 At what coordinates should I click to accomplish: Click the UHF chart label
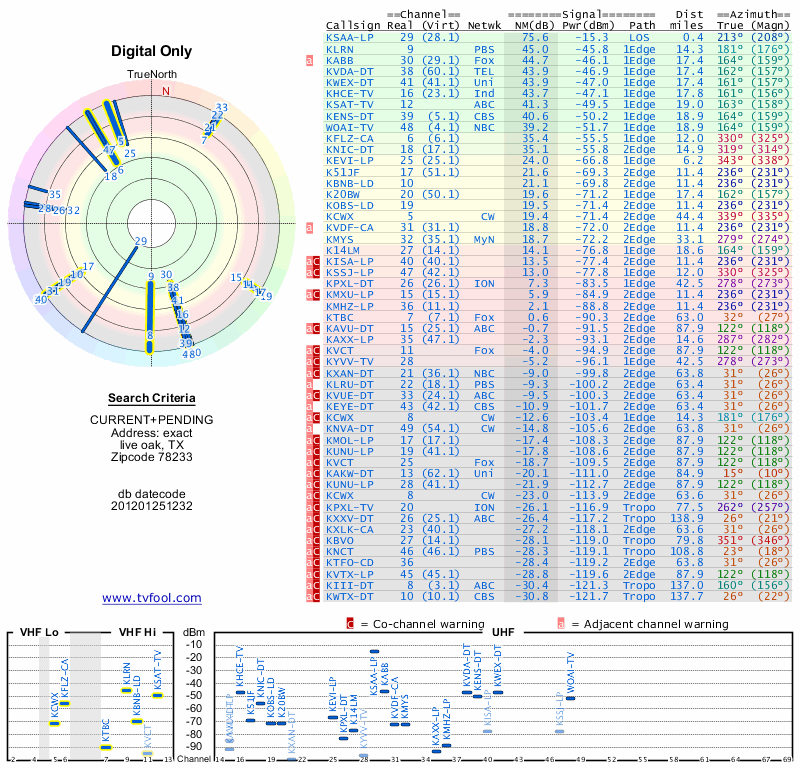pyautogui.click(x=503, y=632)
